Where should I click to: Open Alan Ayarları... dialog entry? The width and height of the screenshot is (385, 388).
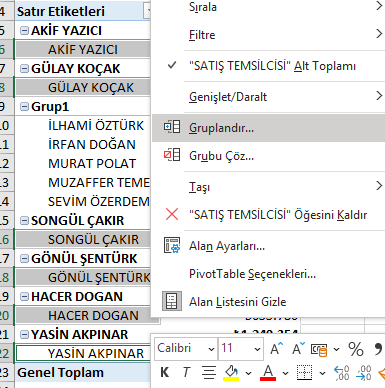tap(269, 246)
